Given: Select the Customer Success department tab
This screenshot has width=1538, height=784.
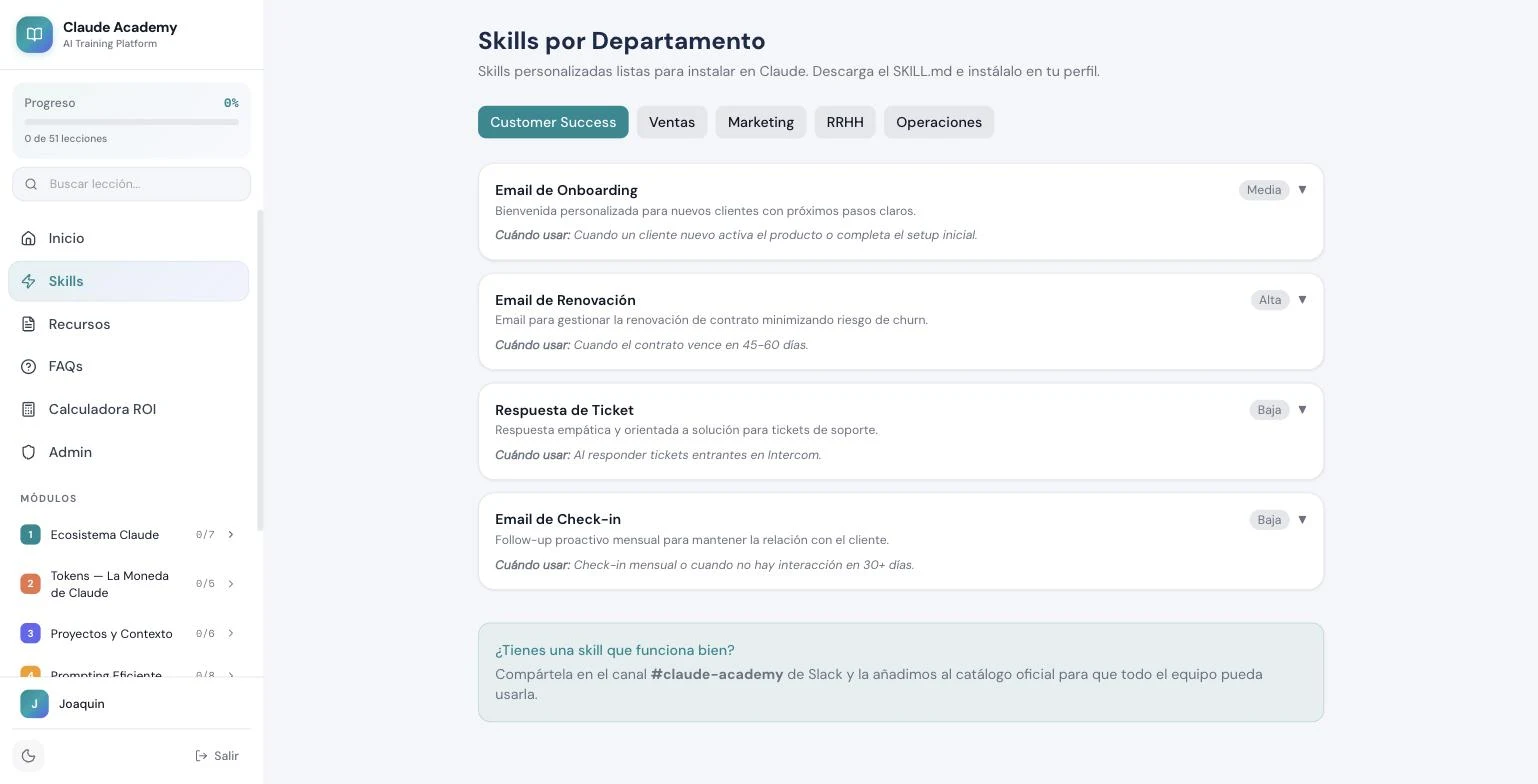Looking at the screenshot, I should point(553,122).
